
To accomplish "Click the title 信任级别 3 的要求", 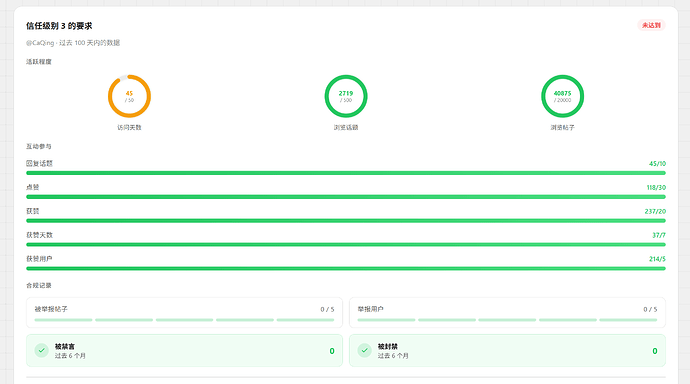I will pyautogui.click(x=59, y=26).
